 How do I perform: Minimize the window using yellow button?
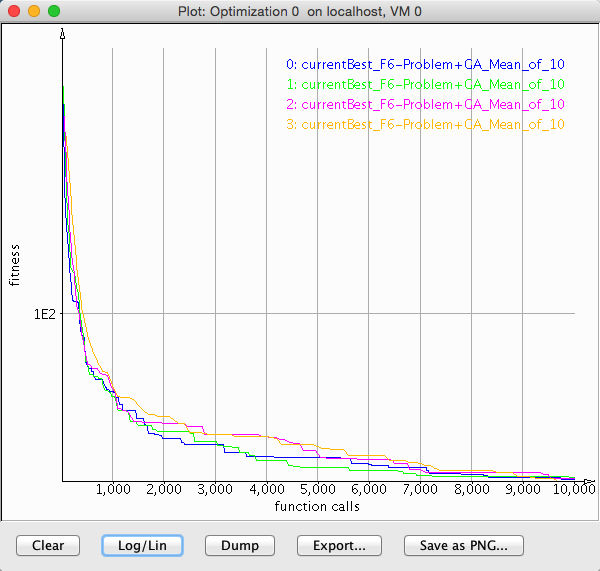[33, 10]
